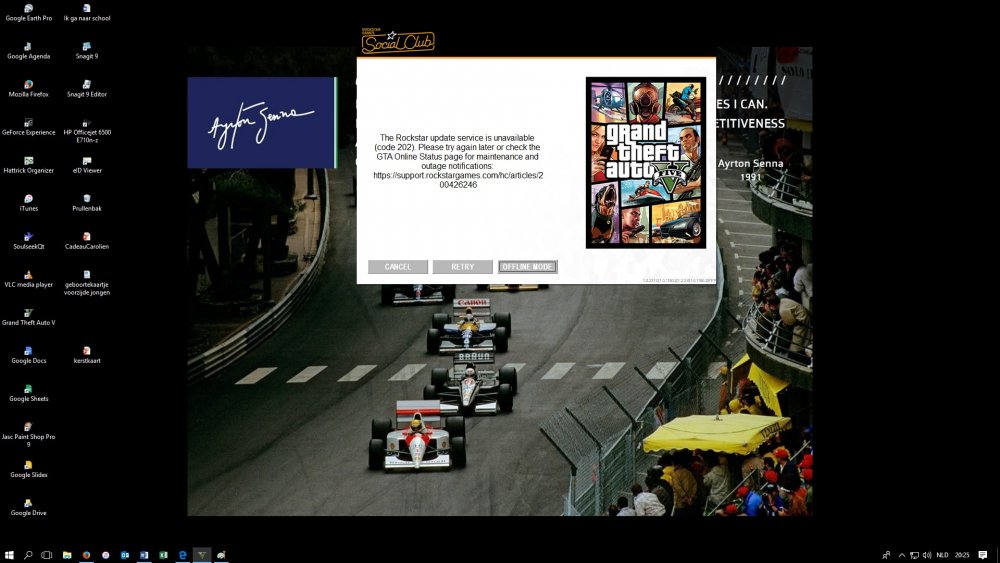Image resolution: width=1000 pixels, height=563 pixels.
Task: Open the clock showing 20:25
Action: 962,555
